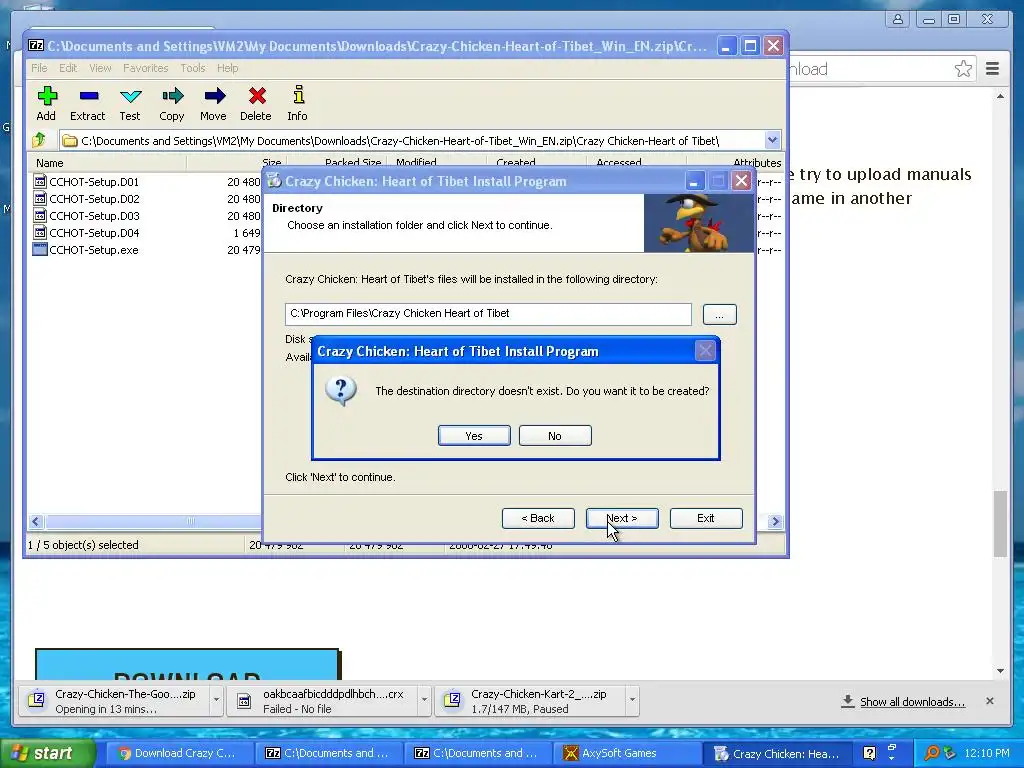Decline directory creation with No

[555, 436]
